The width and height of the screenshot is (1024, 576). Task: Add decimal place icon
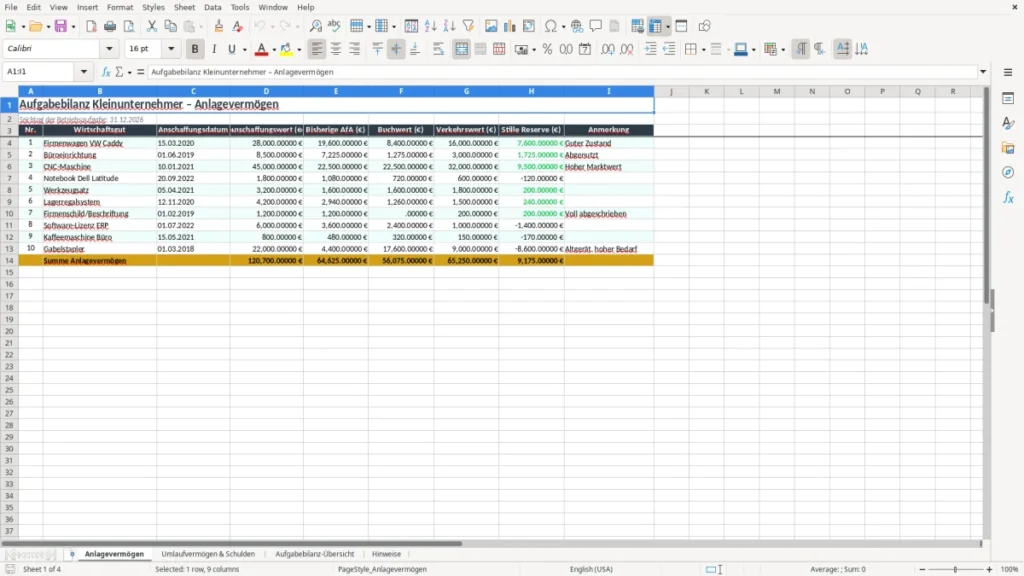(x=608, y=49)
